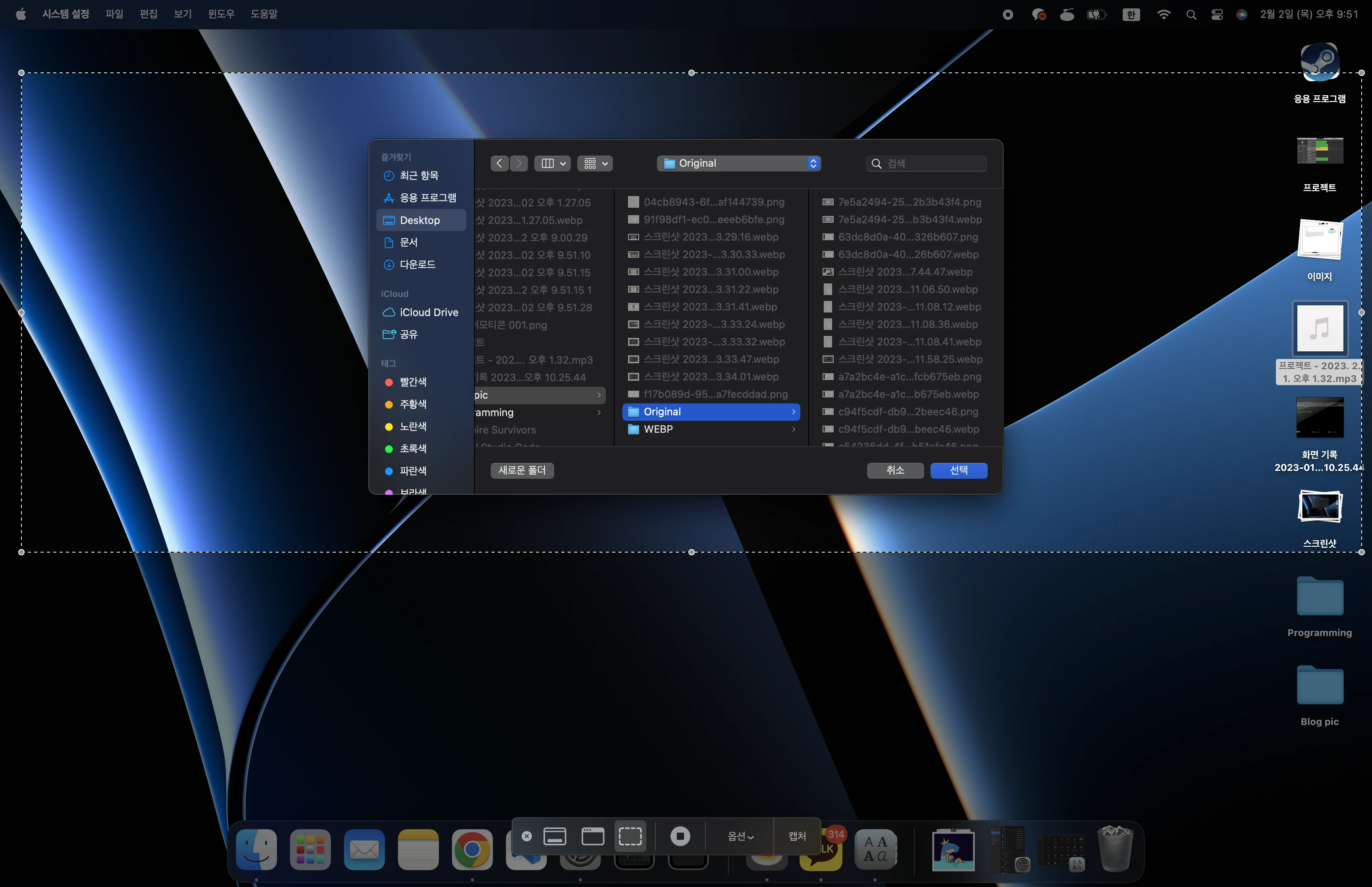The image size is (1372, 887).
Task: Choose the 노란색 yellow tag
Action: click(421, 426)
